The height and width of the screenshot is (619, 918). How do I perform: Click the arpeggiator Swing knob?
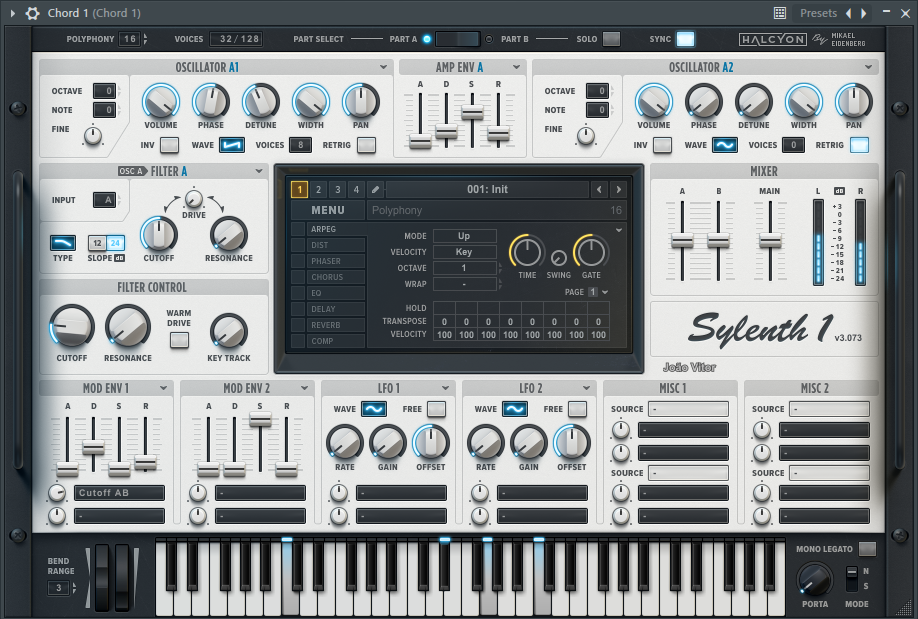coord(559,258)
